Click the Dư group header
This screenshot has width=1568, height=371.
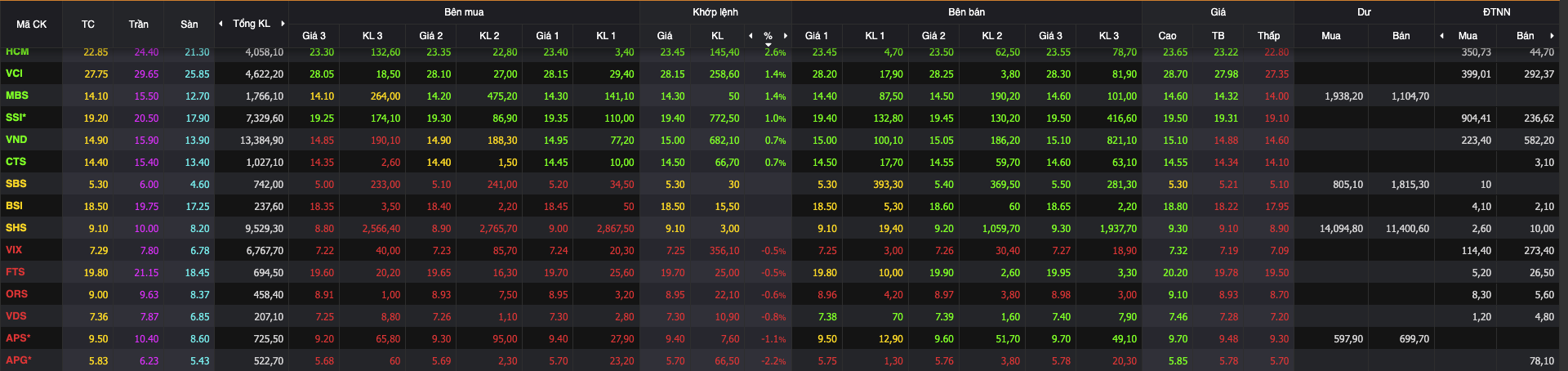1365,12
